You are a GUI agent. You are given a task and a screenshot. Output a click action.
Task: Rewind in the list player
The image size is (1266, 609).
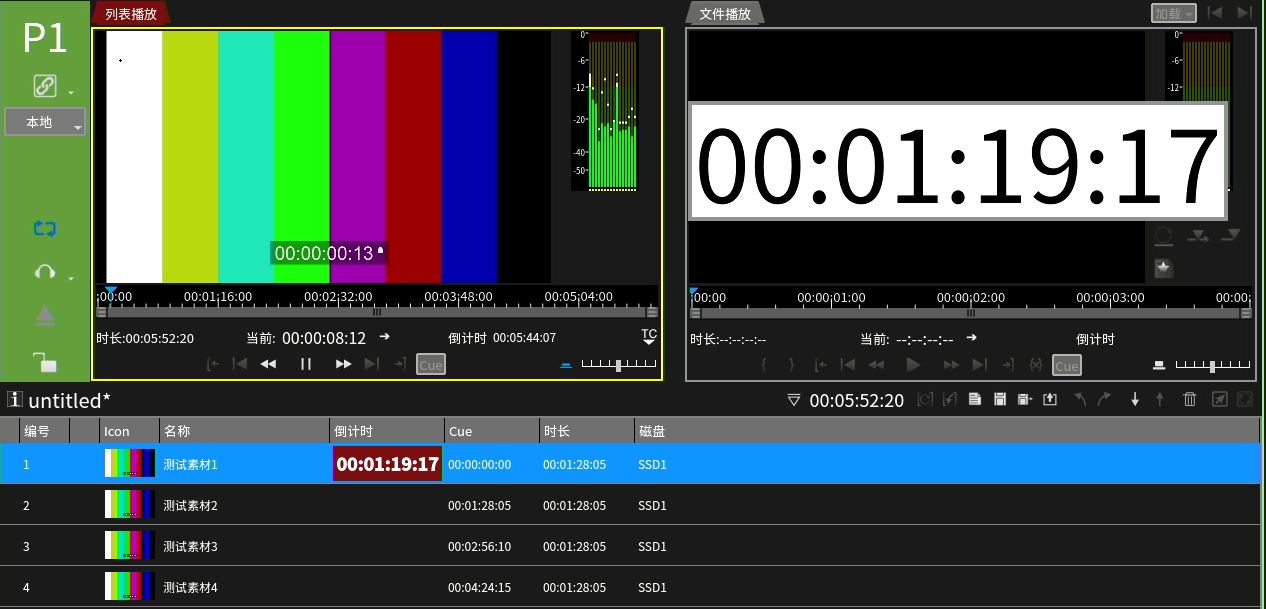(268, 364)
